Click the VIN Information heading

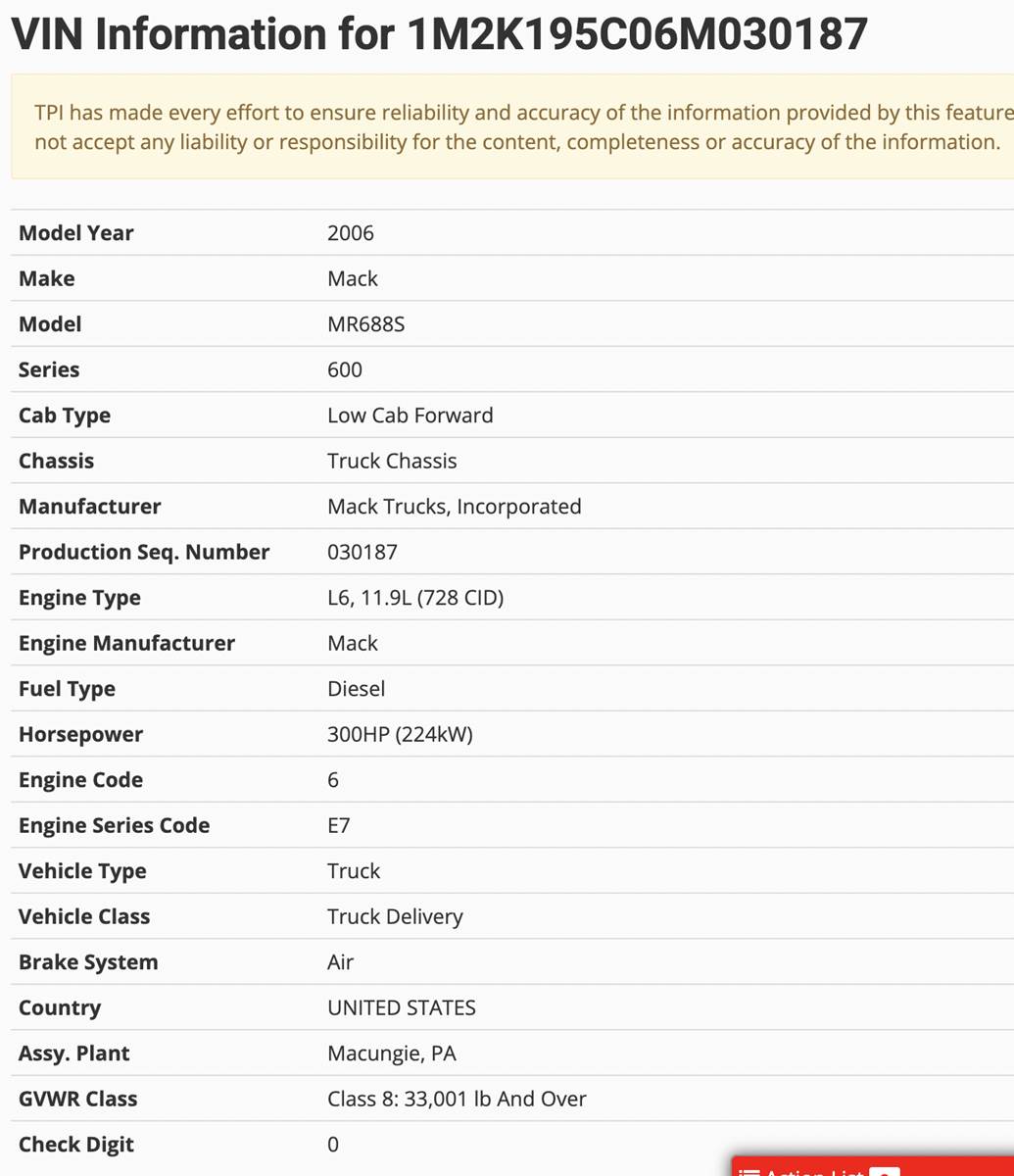pyautogui.click(x=439, y=34)
